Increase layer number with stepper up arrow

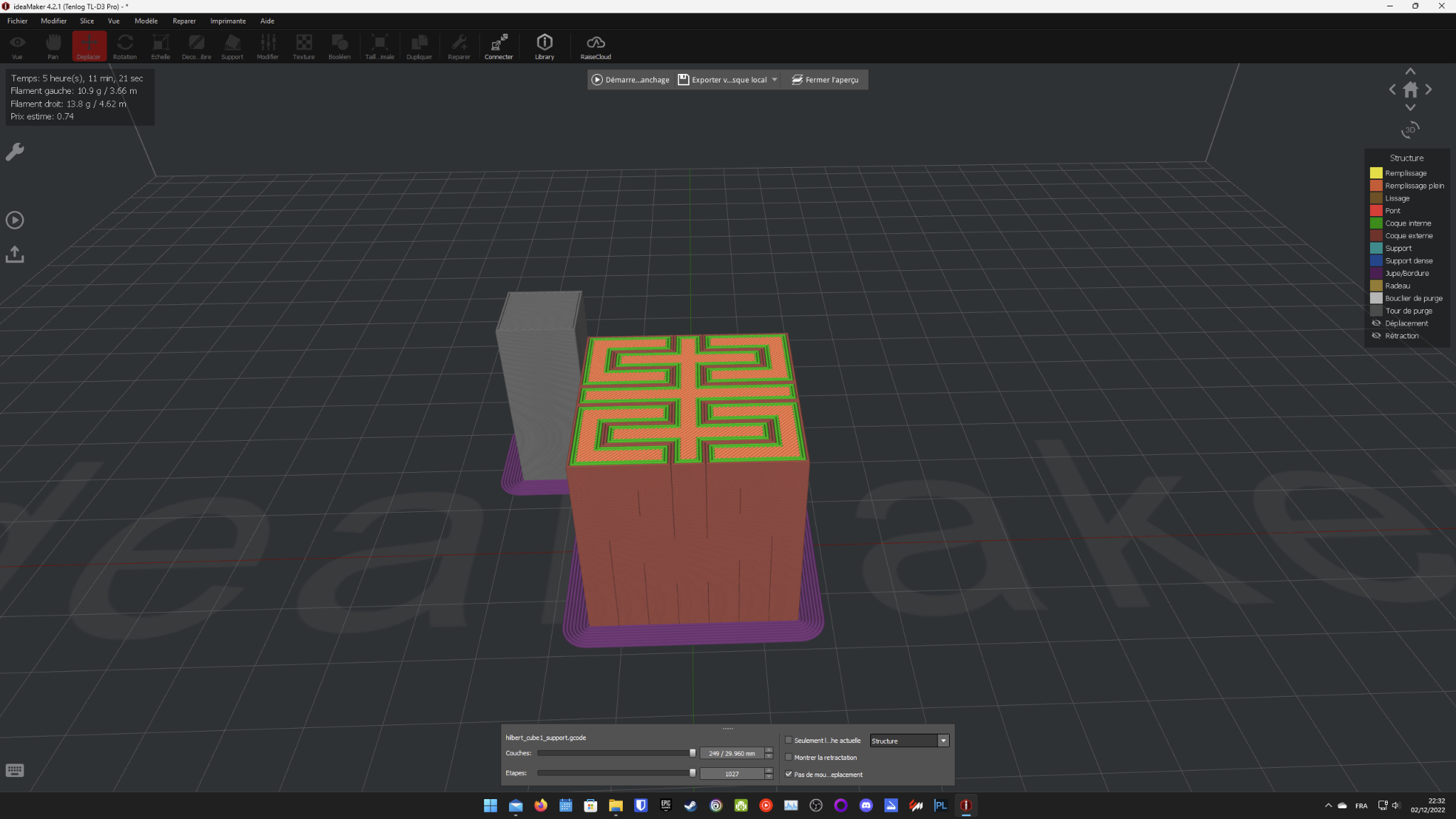click(769, 750)
